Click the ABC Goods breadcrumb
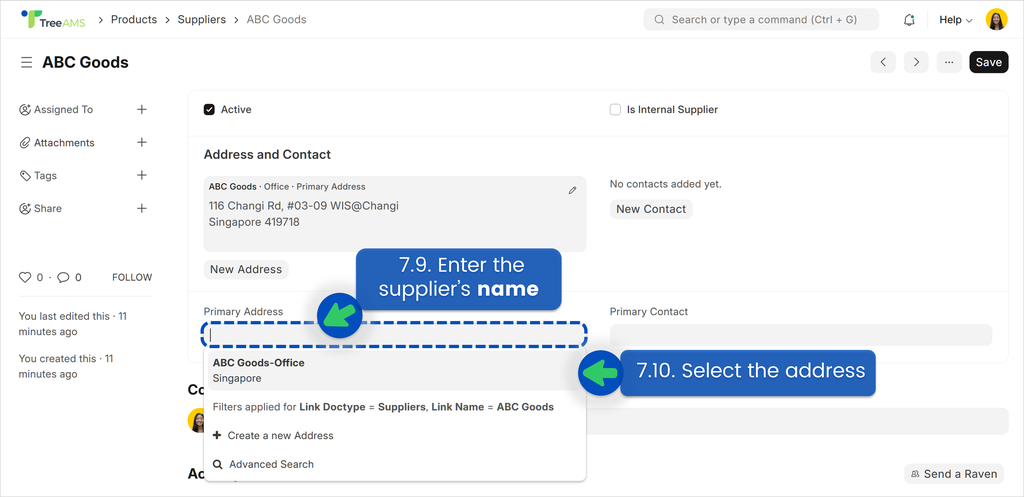The height and width of the screenshot is (497, 1024). (276, 20)
